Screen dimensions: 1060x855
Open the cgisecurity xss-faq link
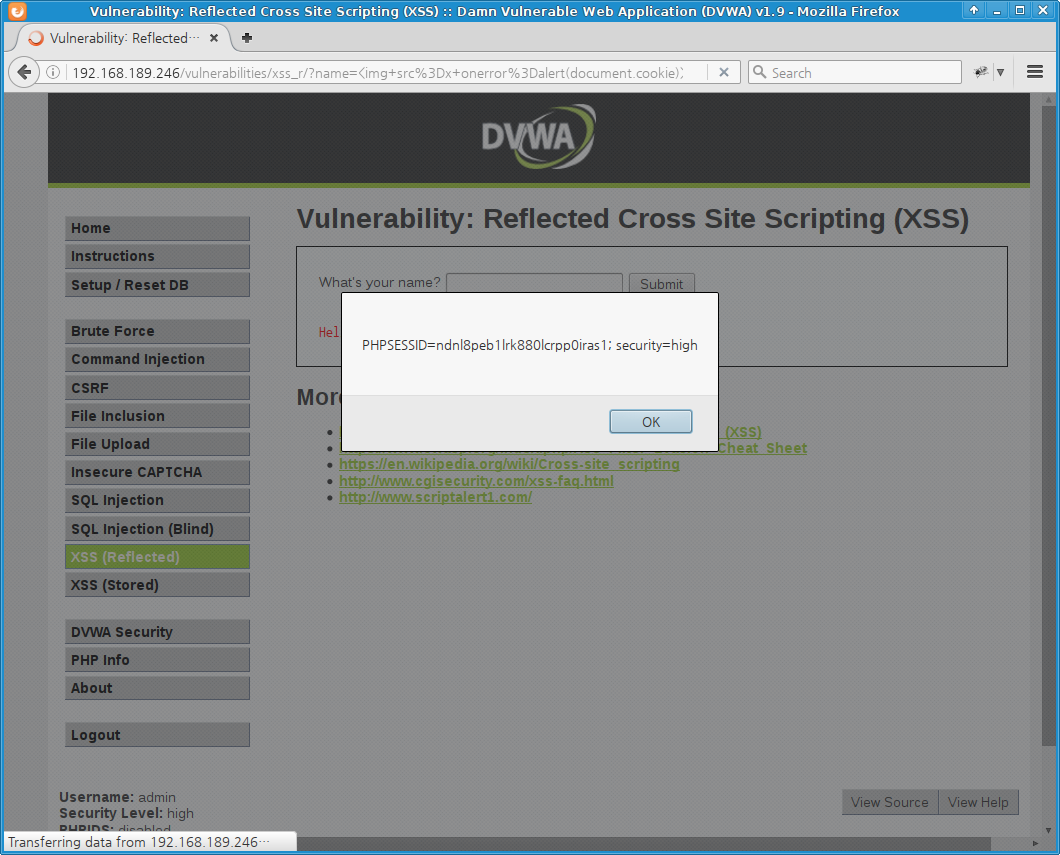coord(476,481)
